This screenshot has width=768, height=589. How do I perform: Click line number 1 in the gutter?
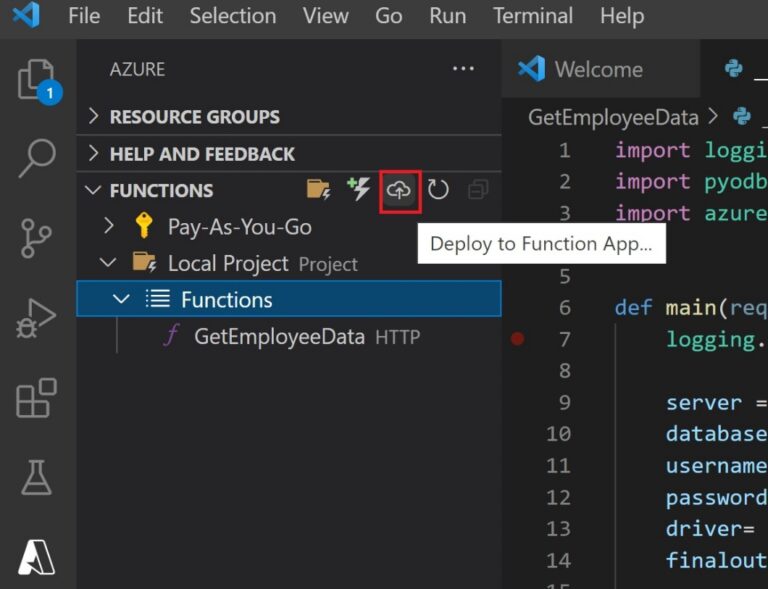[x=564, y=150]
